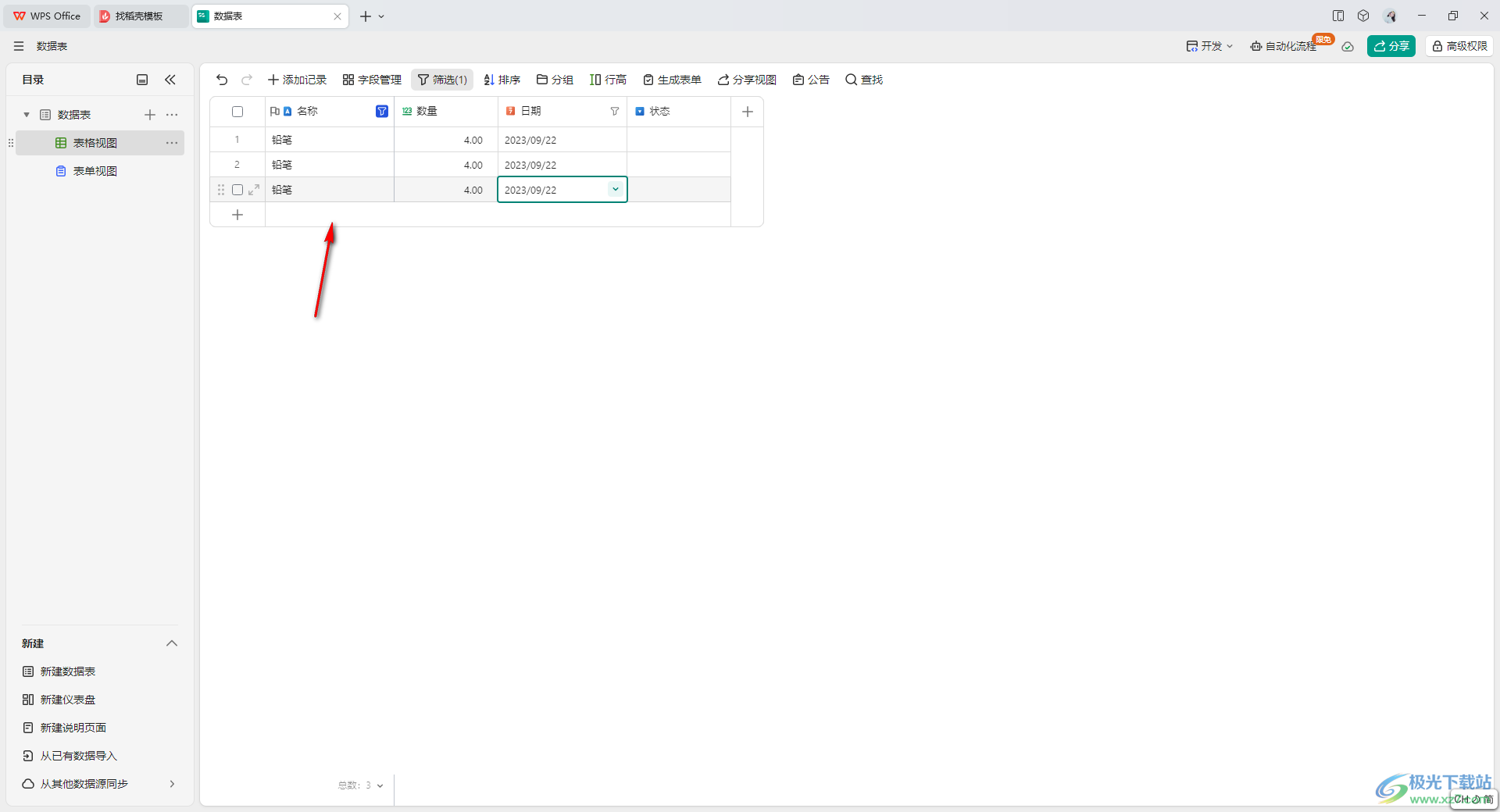This screenshot has height=812, width=1500.
Task: Click the filter icon in 日期 column
Action: 615,112
